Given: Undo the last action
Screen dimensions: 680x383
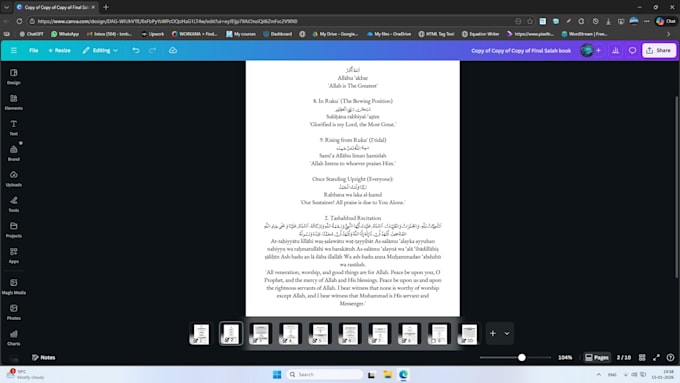Looking at the screenshot, I should (x=136, y=50).
